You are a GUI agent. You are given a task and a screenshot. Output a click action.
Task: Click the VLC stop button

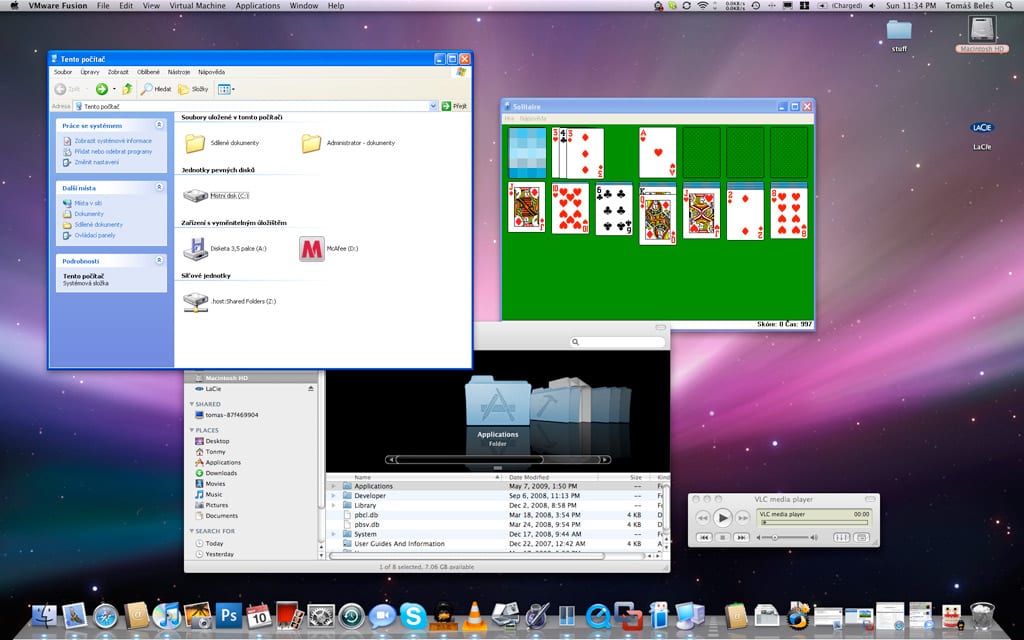[x=722, y=537]
